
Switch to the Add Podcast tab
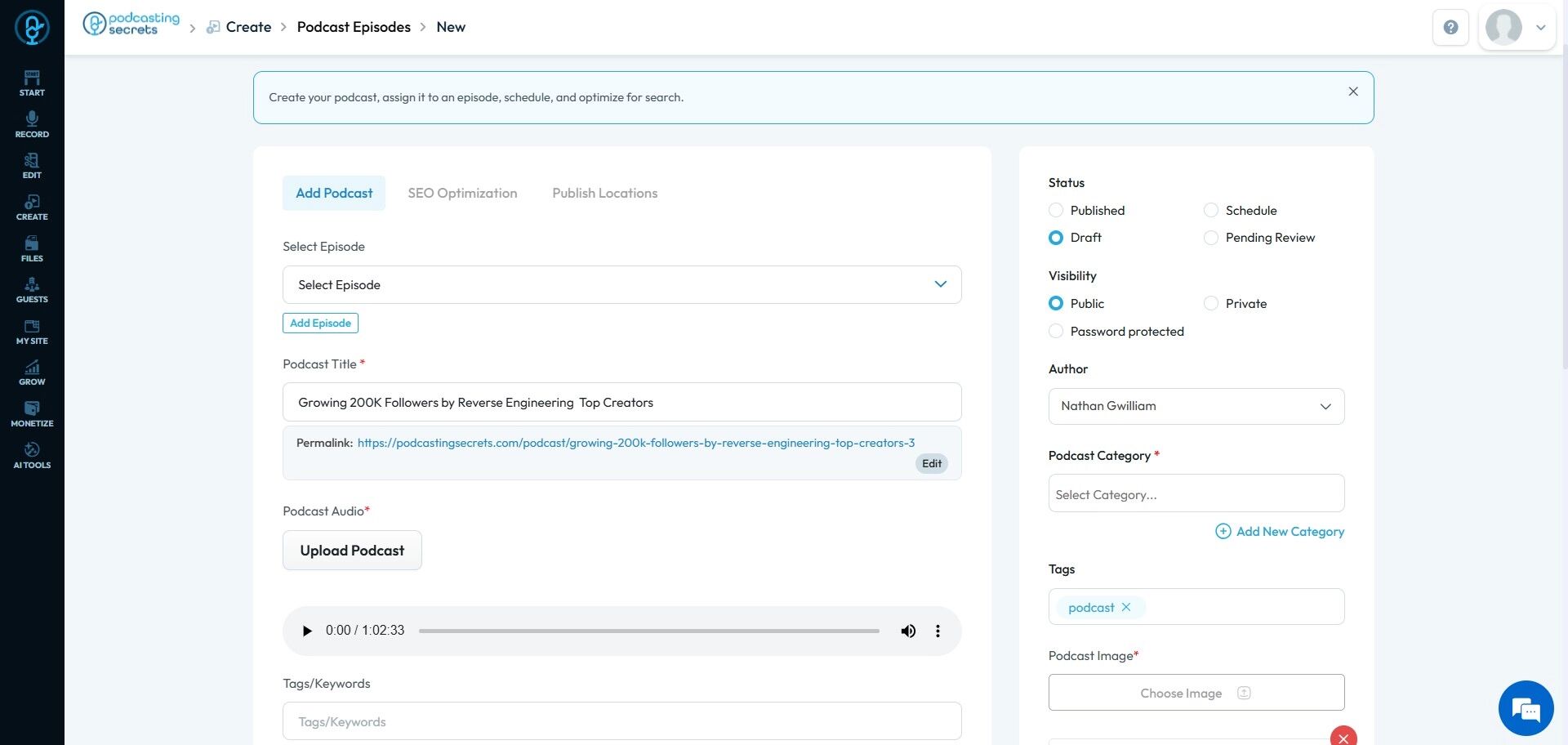(x=334, y=193)
